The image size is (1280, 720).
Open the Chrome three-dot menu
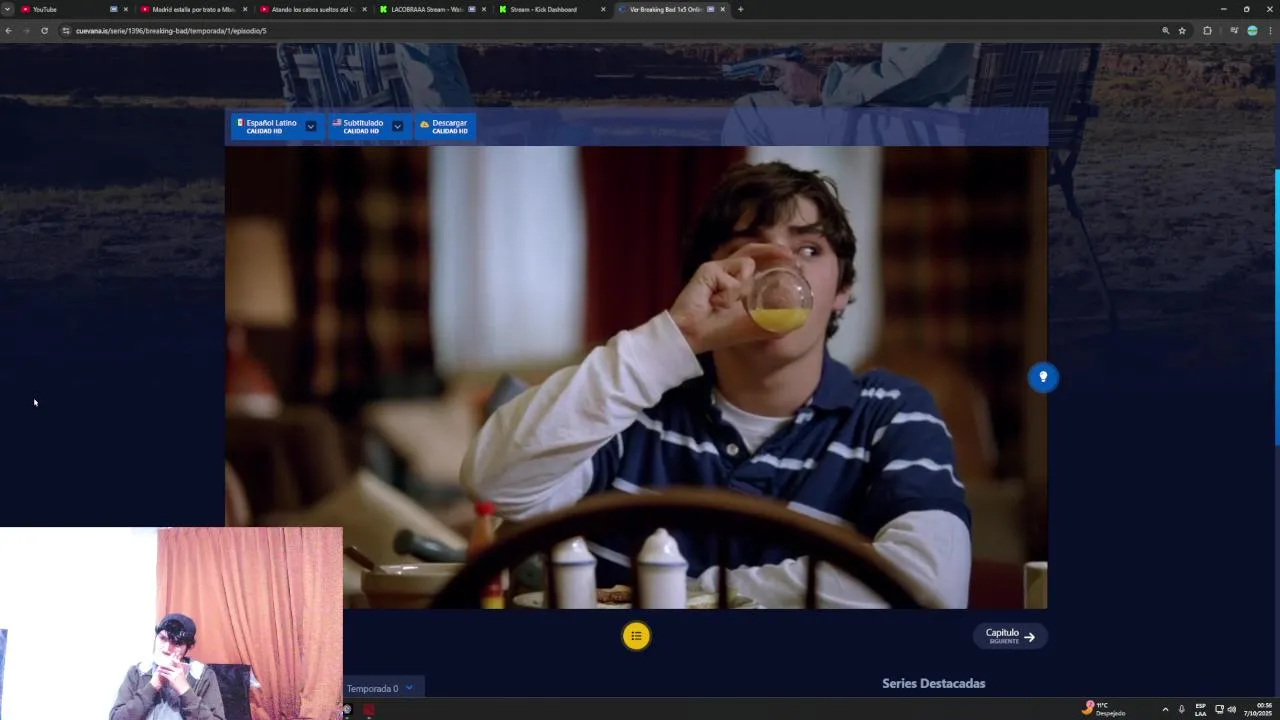pyautogui.click(x=1271, y=31)
